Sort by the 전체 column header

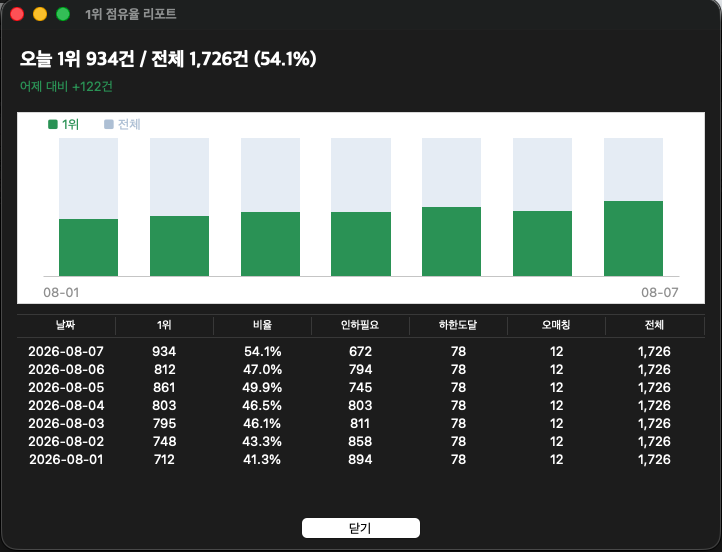coord(654,325)
